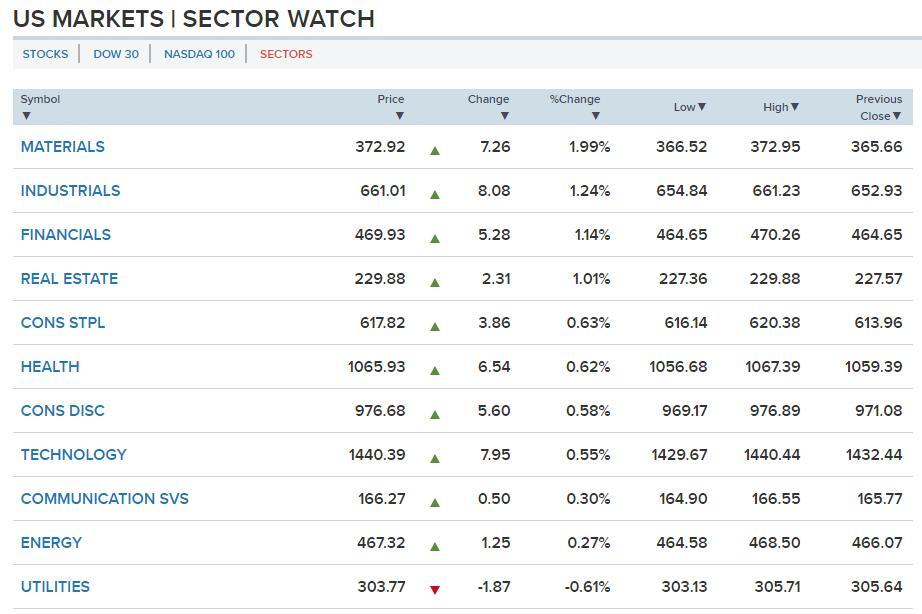Sort by Price column arrow
This screenshot has width=922, height=614.
(x=399, y=116)
